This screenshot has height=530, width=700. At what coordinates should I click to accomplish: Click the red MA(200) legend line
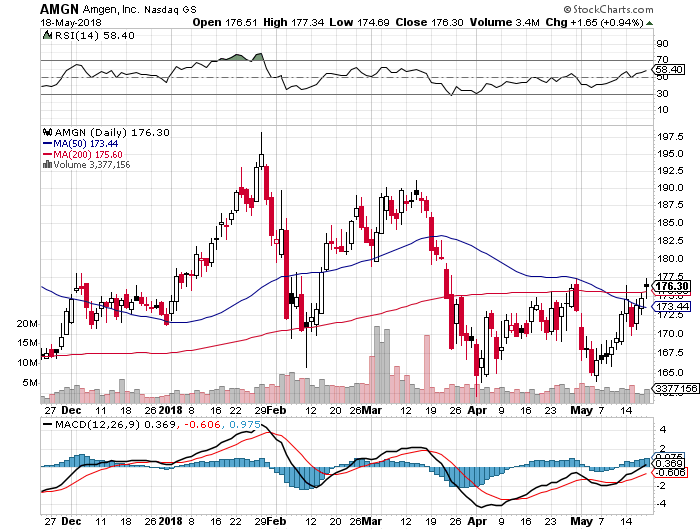pos(47,154)
